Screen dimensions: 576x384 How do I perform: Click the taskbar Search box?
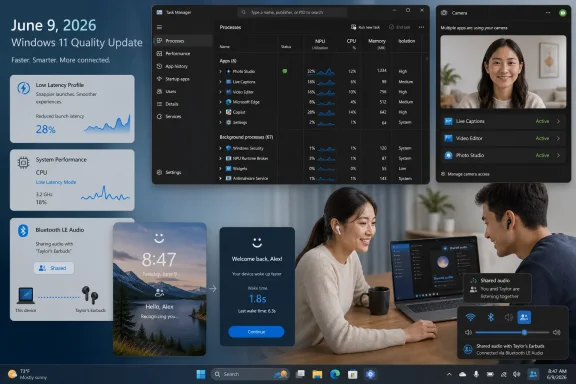250,374
